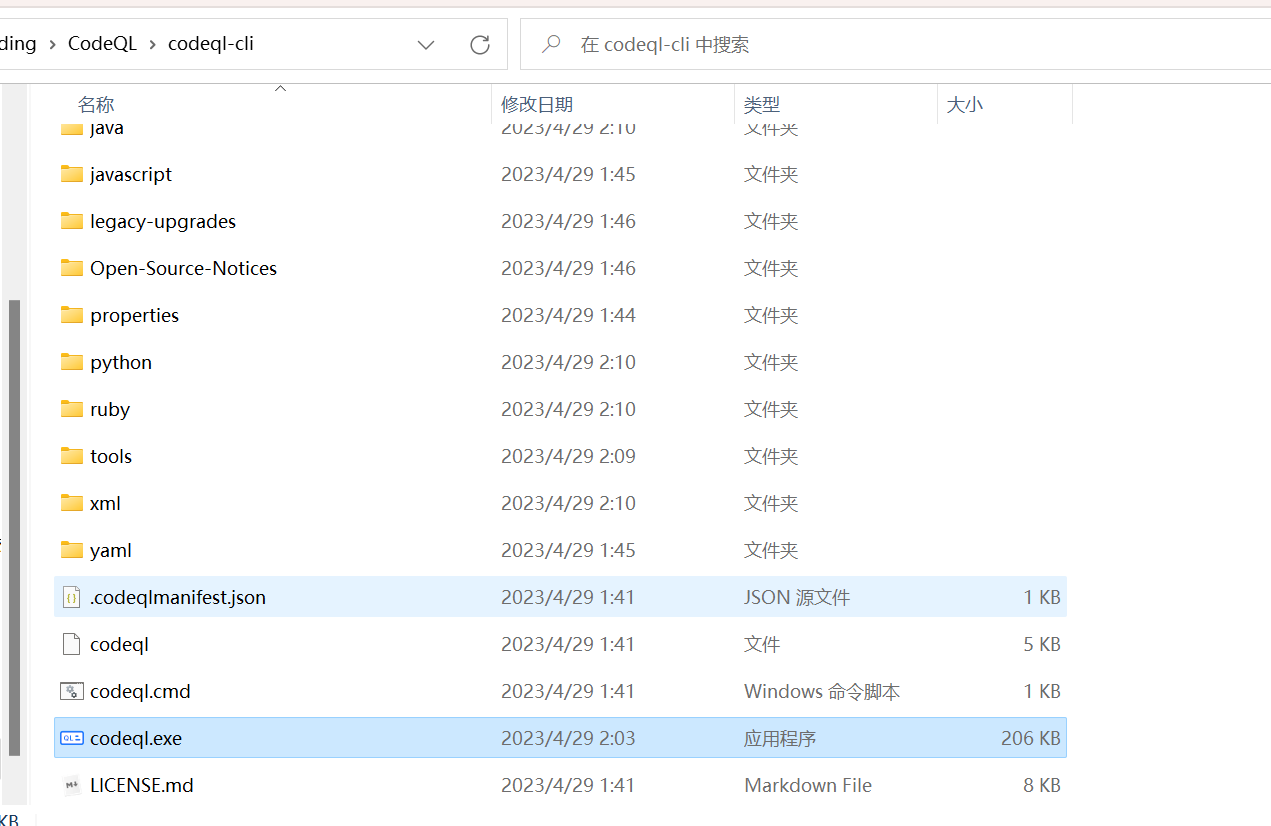Image resolution: width=1271 pixels, height=826 pixels.
Task: Click the Markdown File type text
Action: (808, 785)
